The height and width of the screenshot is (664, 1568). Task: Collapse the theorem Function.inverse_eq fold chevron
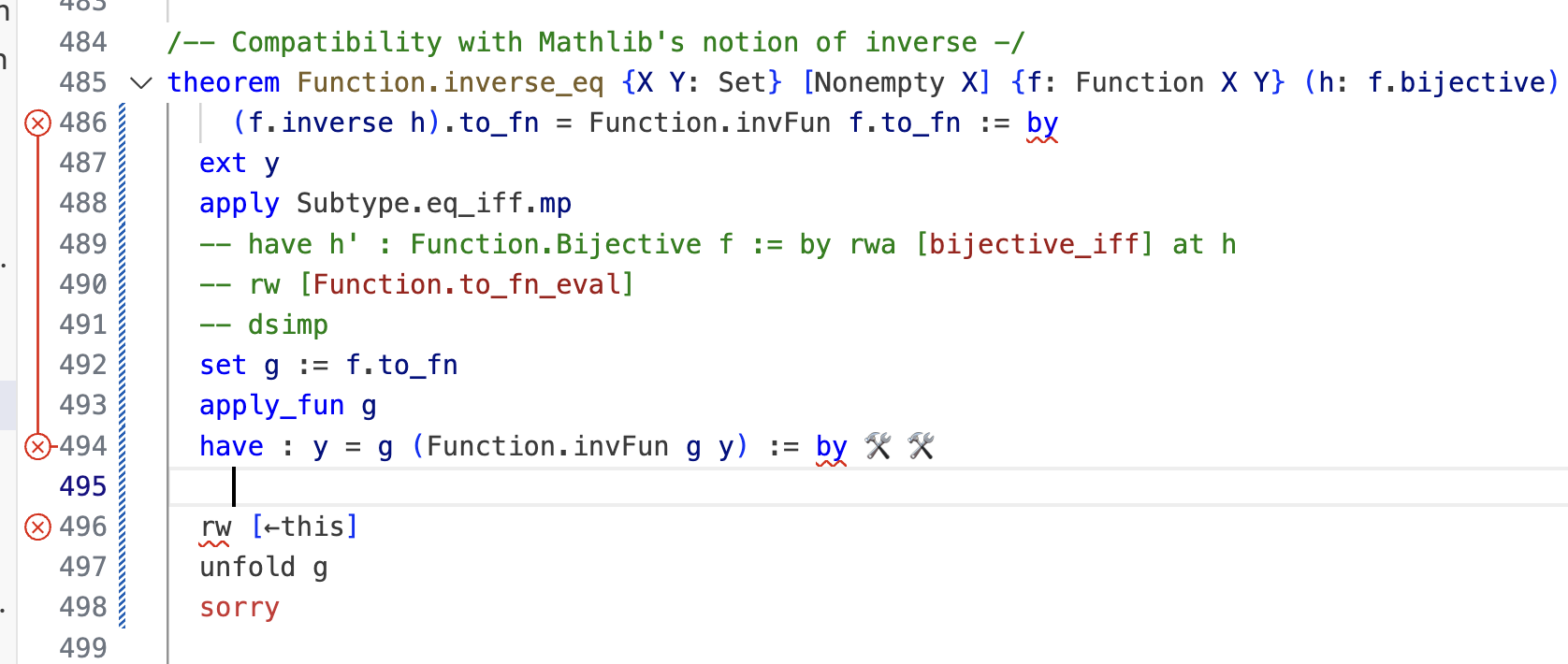[x=141, y=83]
